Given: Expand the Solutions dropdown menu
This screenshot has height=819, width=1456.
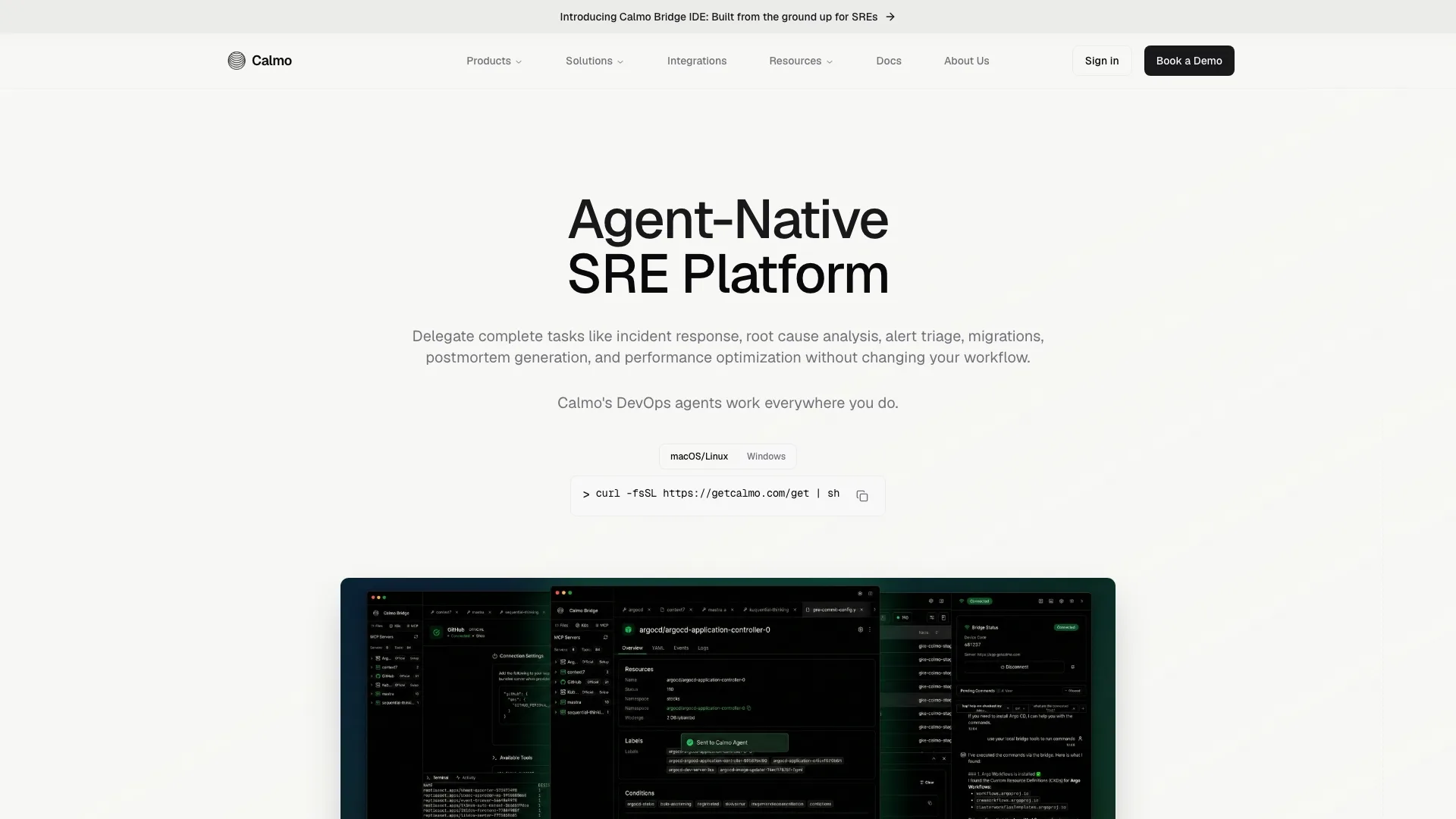Looking at the screenshot, I should coord(595,61).
